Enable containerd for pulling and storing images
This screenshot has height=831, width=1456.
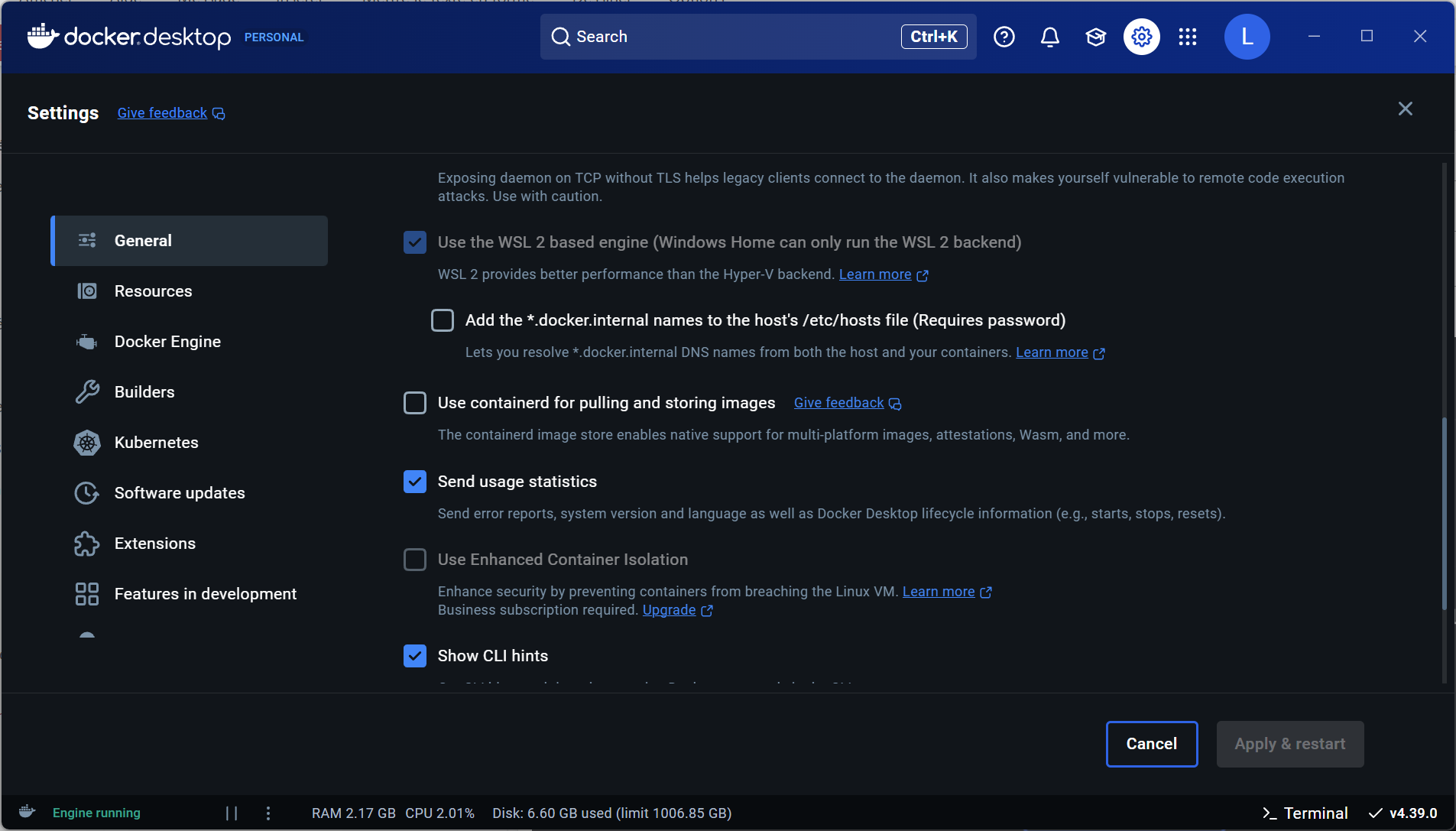[415, 403]
